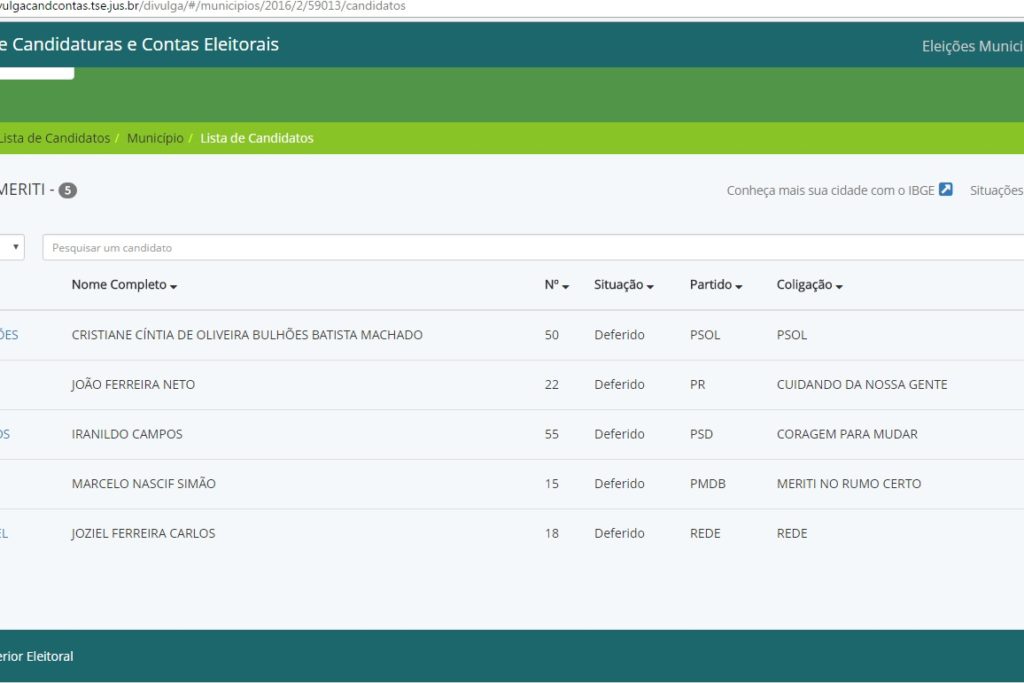Image resolution: width=1024 pixels, height=683 pixels.
Task: Open the IBGE external link icon
Action: tap(945, 189)
